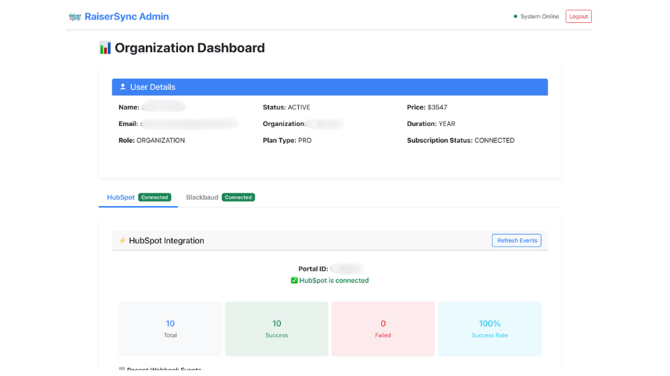Open the RaiserSync Admin home link
The width and height of the screenshot is (670, 376).
126,17
